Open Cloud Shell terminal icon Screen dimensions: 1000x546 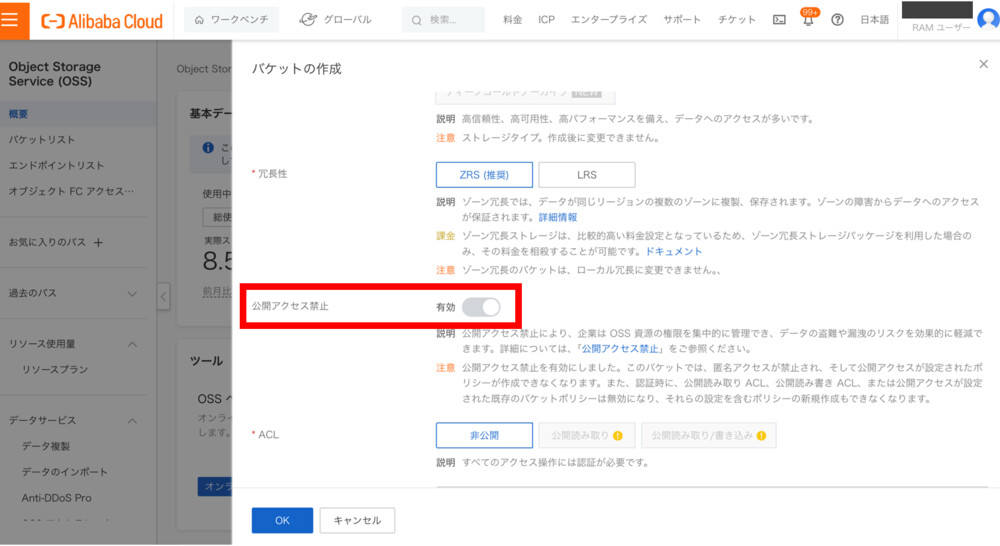tap(780, 20)
